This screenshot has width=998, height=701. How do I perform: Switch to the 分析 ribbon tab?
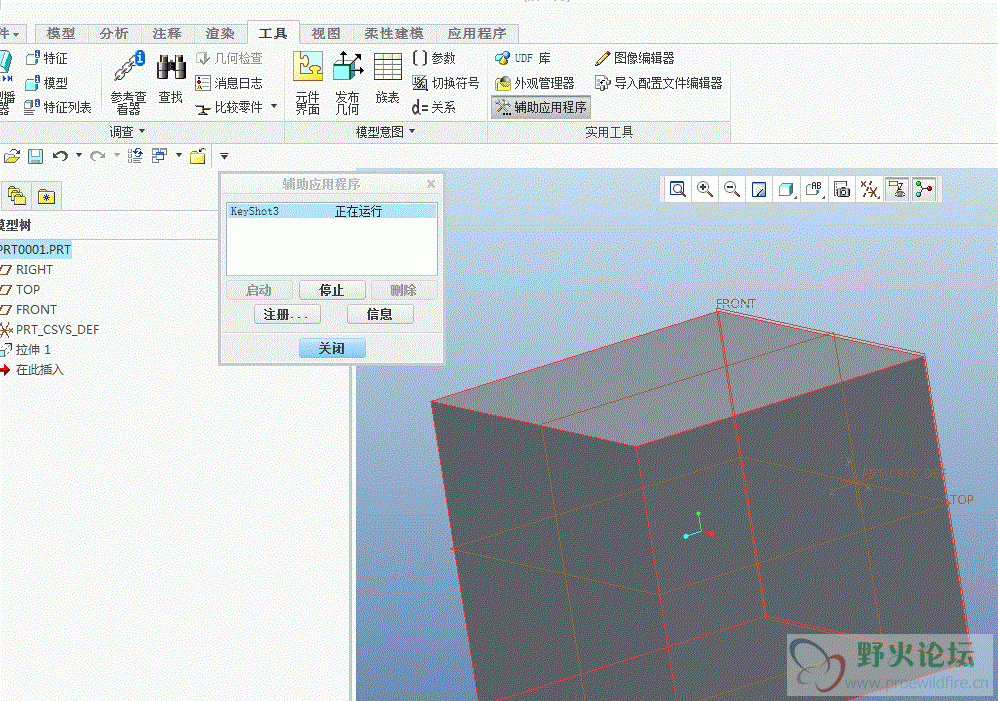click(x=114, y=34)
